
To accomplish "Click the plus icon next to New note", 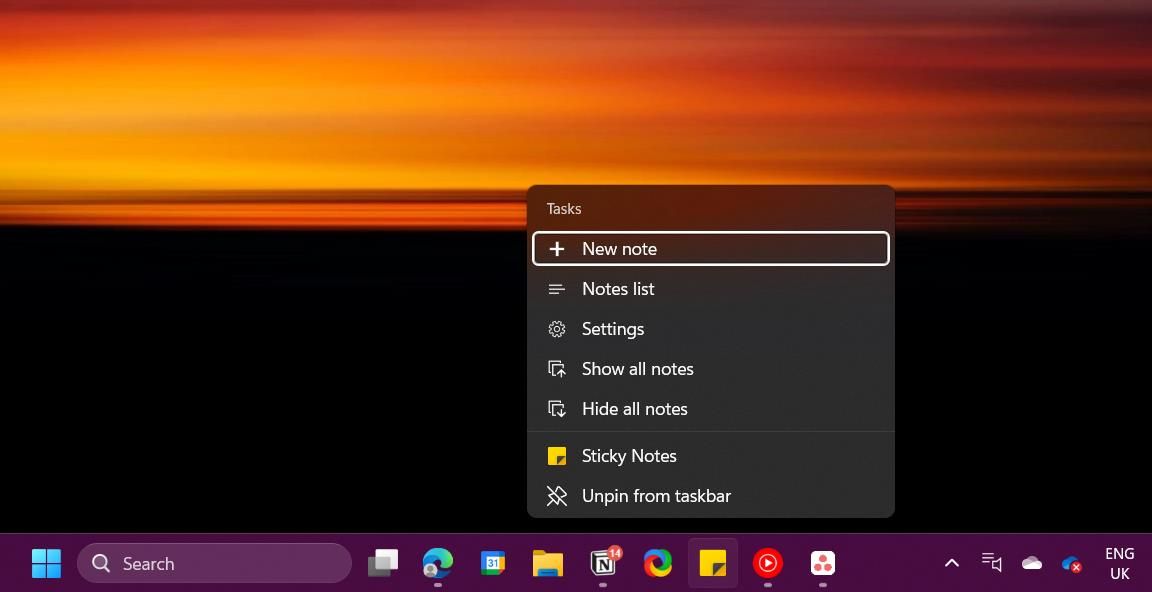I will (557, 248).
